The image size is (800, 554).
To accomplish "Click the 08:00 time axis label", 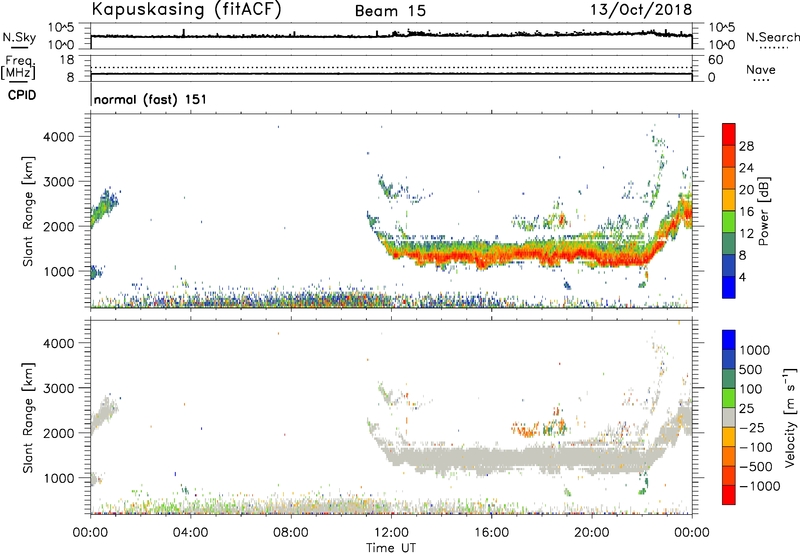I will pos(290,533).
